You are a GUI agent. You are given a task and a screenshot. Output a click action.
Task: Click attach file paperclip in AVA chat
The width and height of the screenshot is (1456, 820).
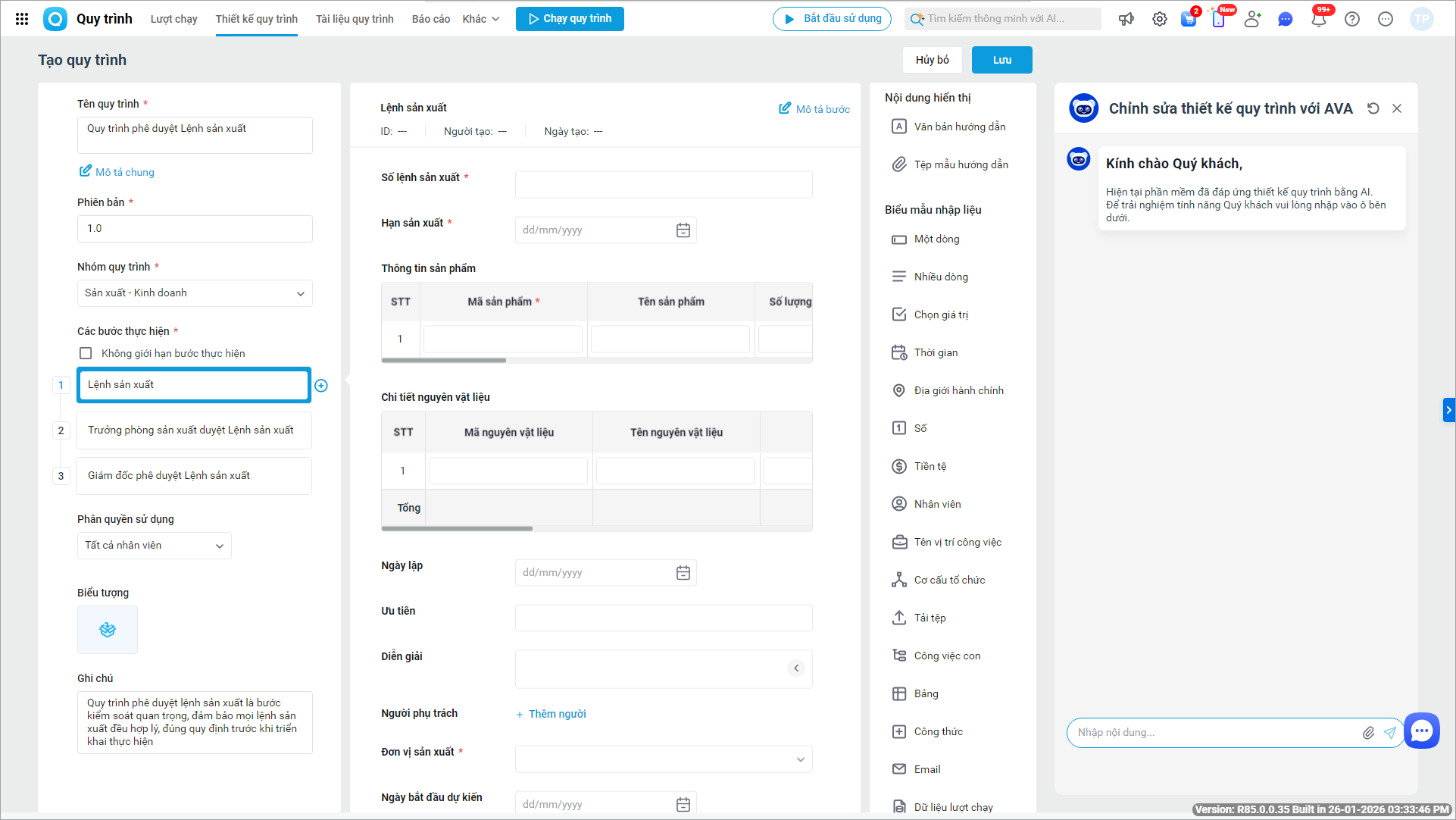point(1368,733)
